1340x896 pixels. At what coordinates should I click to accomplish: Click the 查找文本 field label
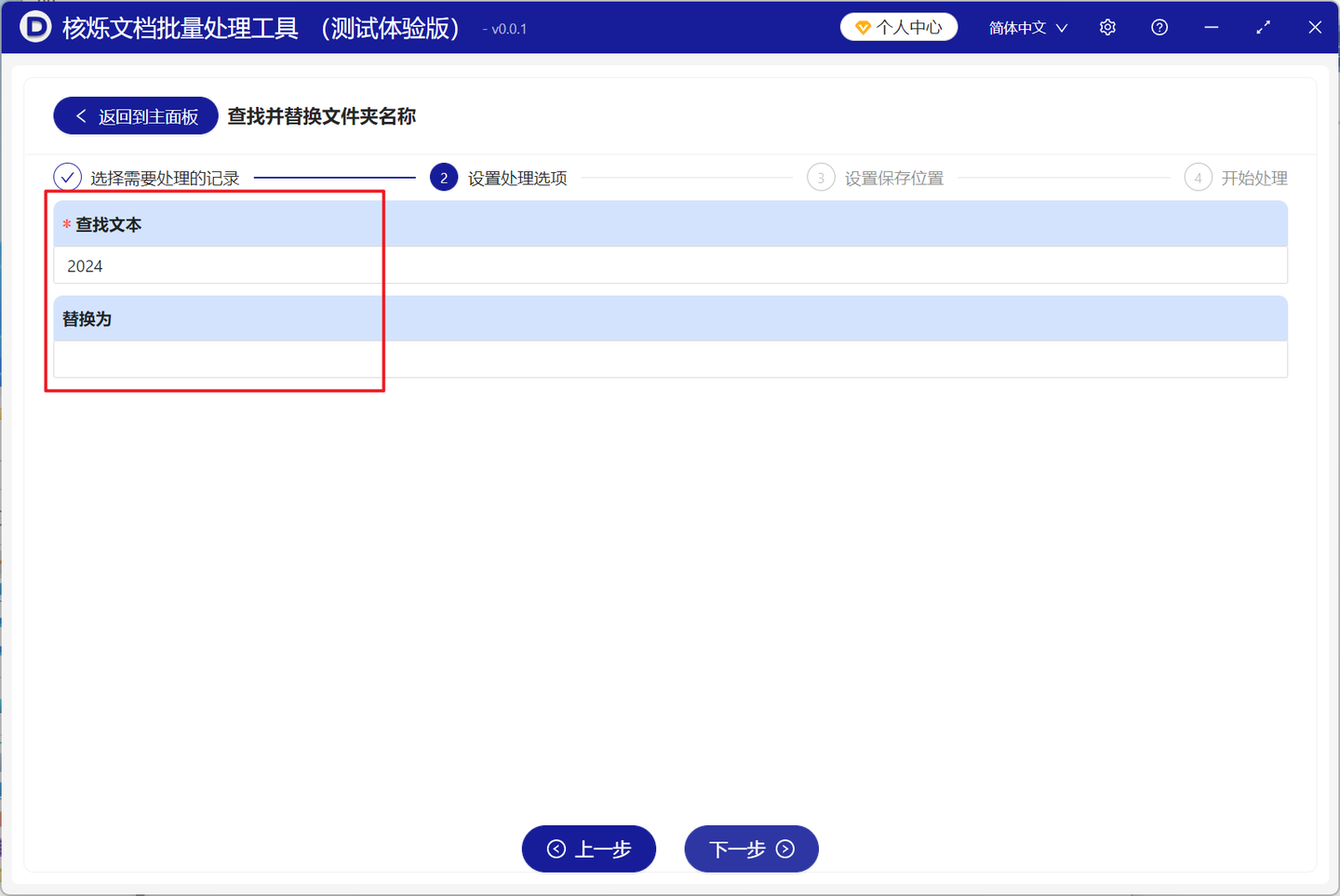[x=109, y=224]
